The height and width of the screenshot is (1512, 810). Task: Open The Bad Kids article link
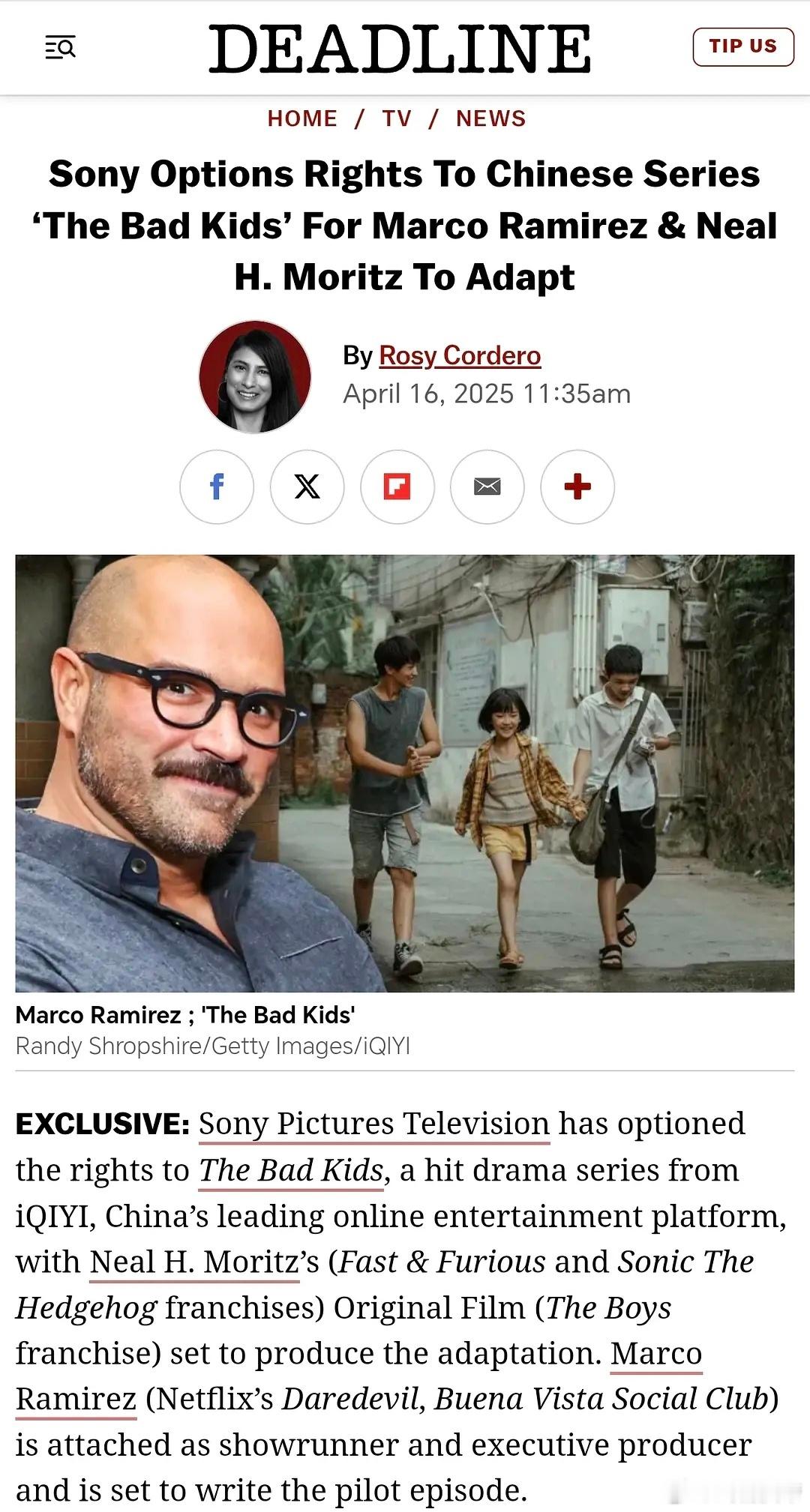(292, 1170)
